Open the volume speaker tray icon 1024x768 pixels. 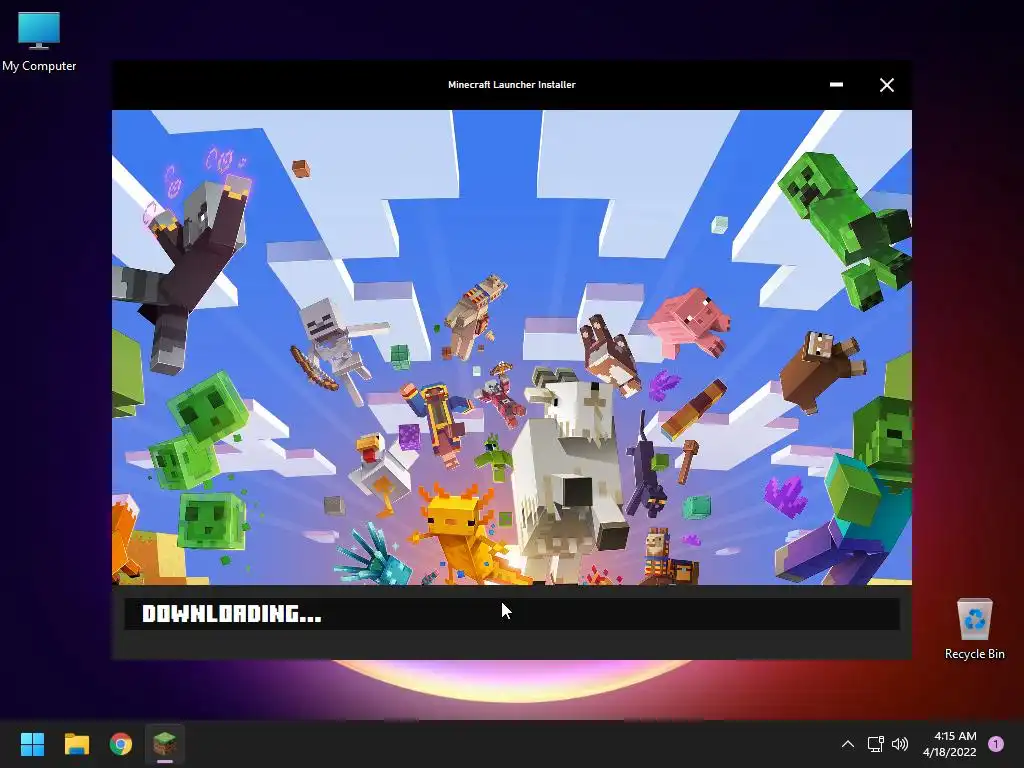[x=900, y=744]
